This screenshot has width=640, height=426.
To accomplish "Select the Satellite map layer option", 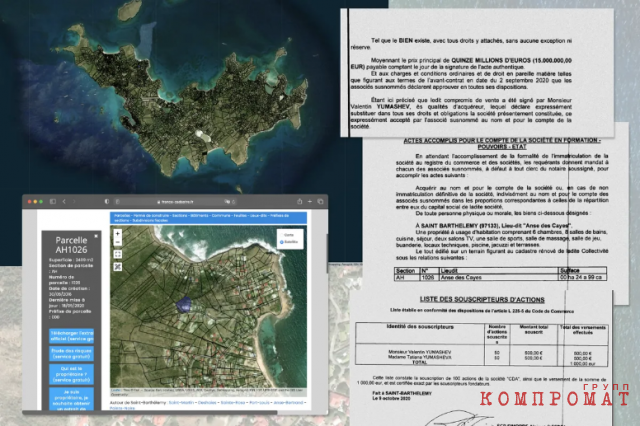I will (289, 242).
